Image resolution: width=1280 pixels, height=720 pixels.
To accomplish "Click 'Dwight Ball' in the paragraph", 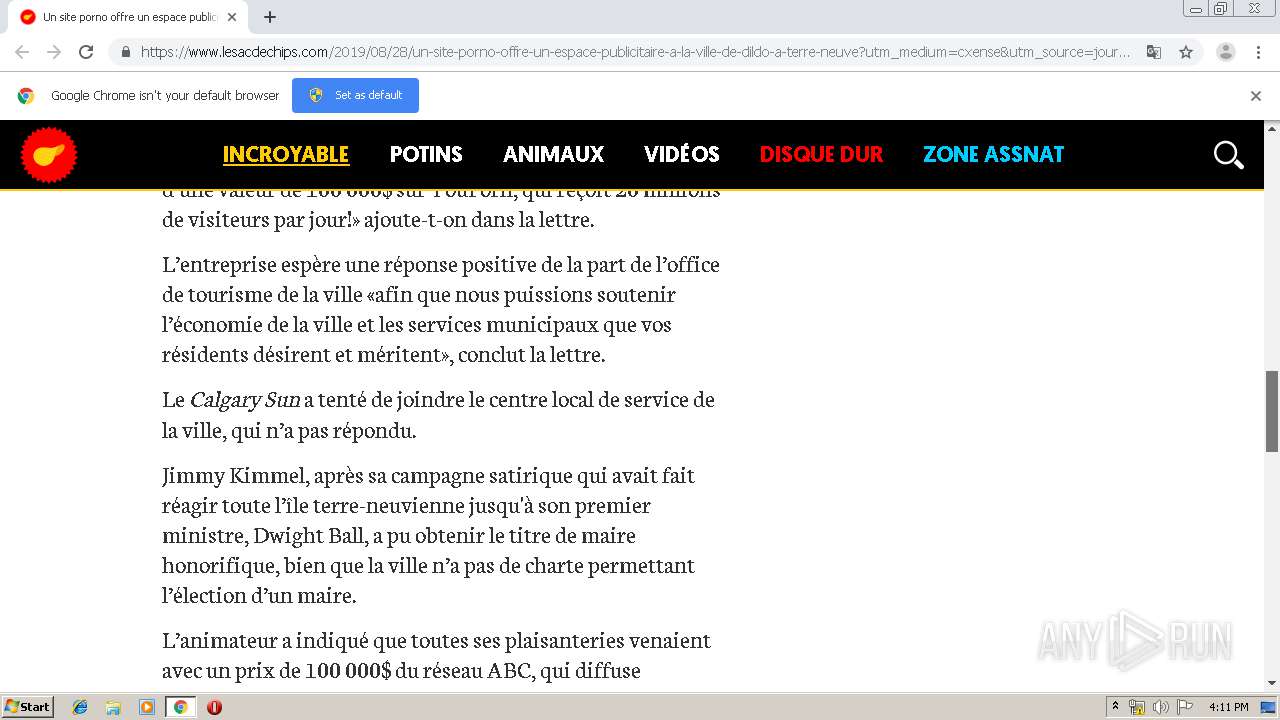I will (310, 536).
